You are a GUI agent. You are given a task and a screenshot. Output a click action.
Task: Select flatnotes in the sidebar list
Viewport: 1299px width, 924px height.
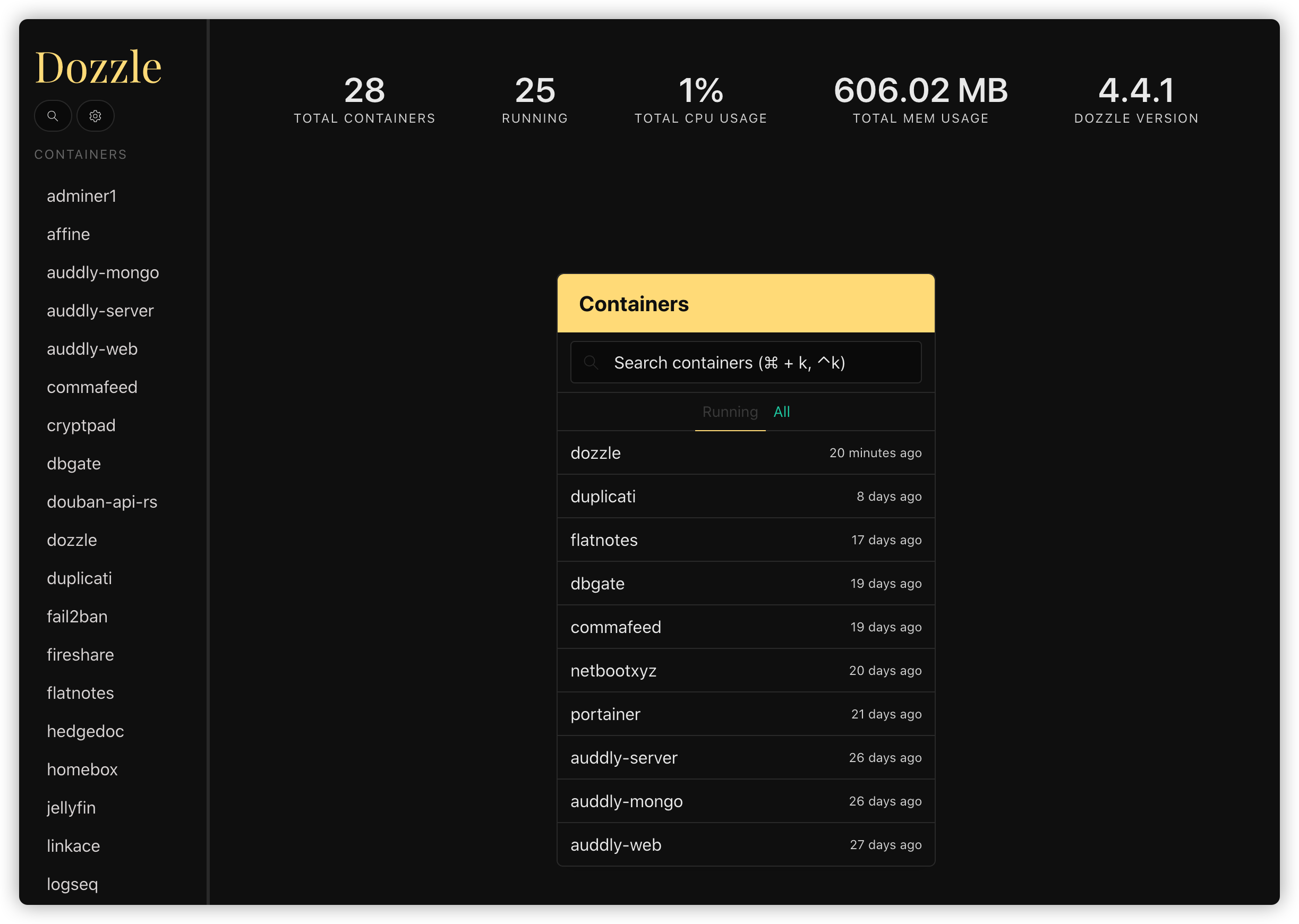(80, 693)
